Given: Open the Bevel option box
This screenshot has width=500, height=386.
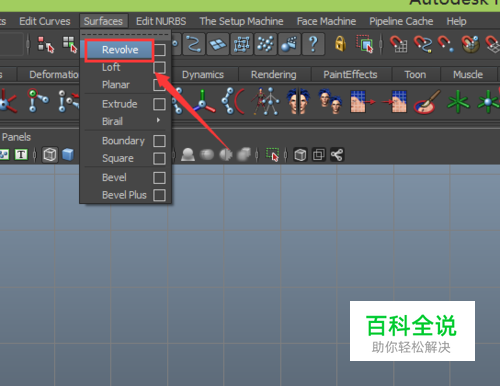Looking at the screenshot, I should (159, 178).
